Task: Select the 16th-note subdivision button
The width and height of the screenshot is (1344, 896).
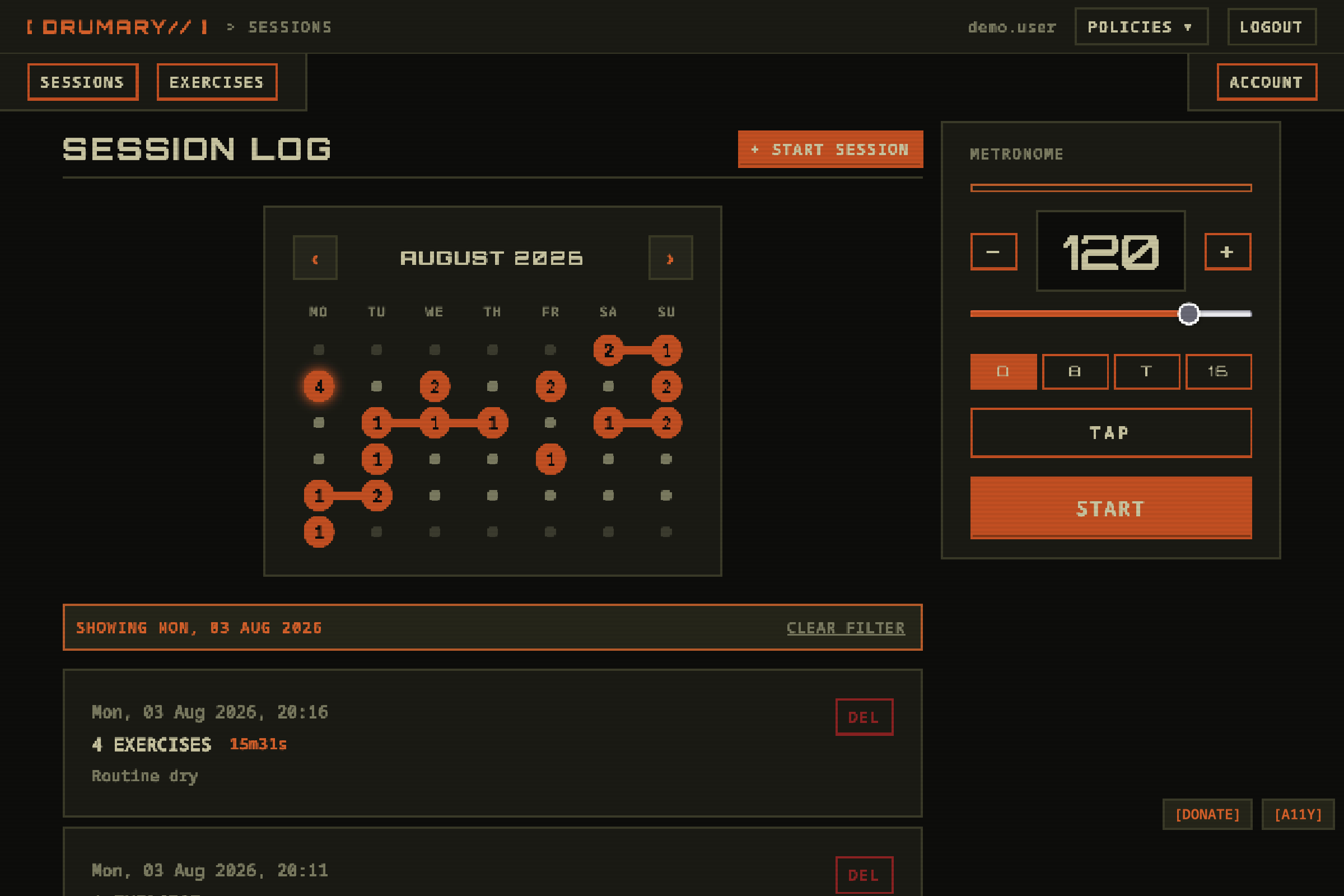Action: coord(1219,371)
